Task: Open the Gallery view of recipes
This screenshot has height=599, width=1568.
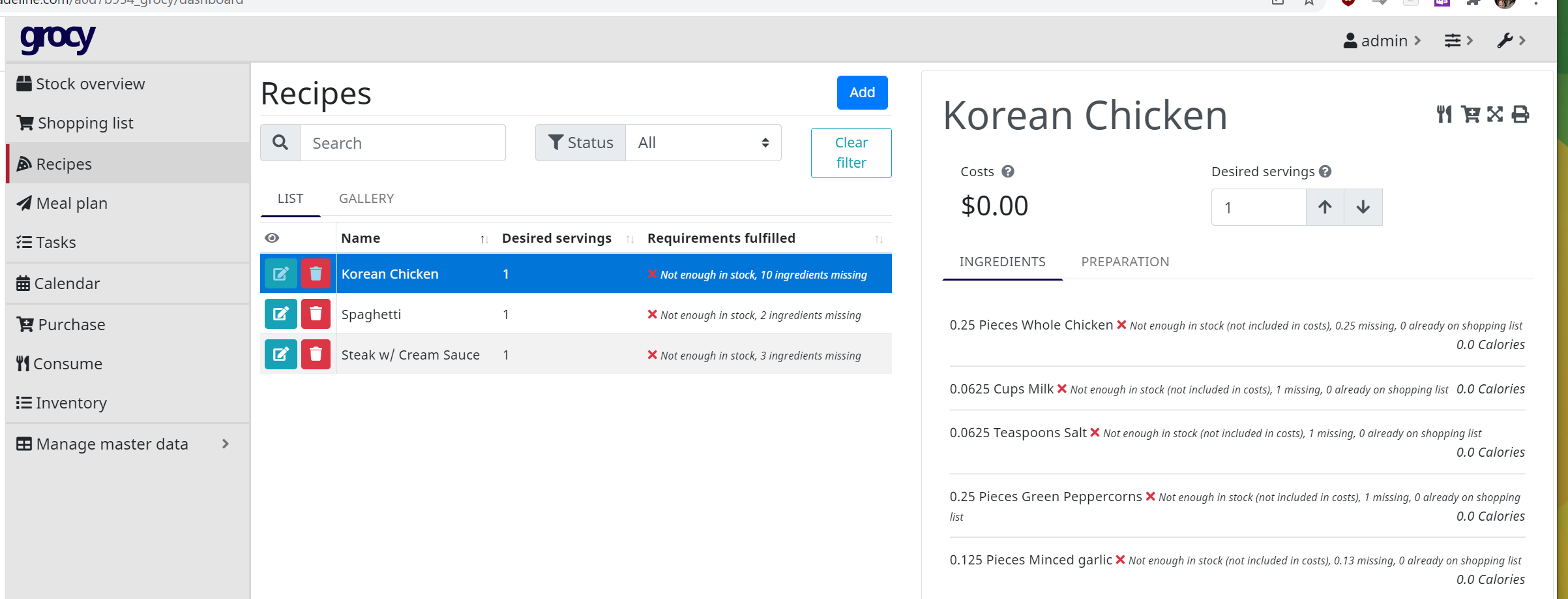Action: (x=366, y=198)
